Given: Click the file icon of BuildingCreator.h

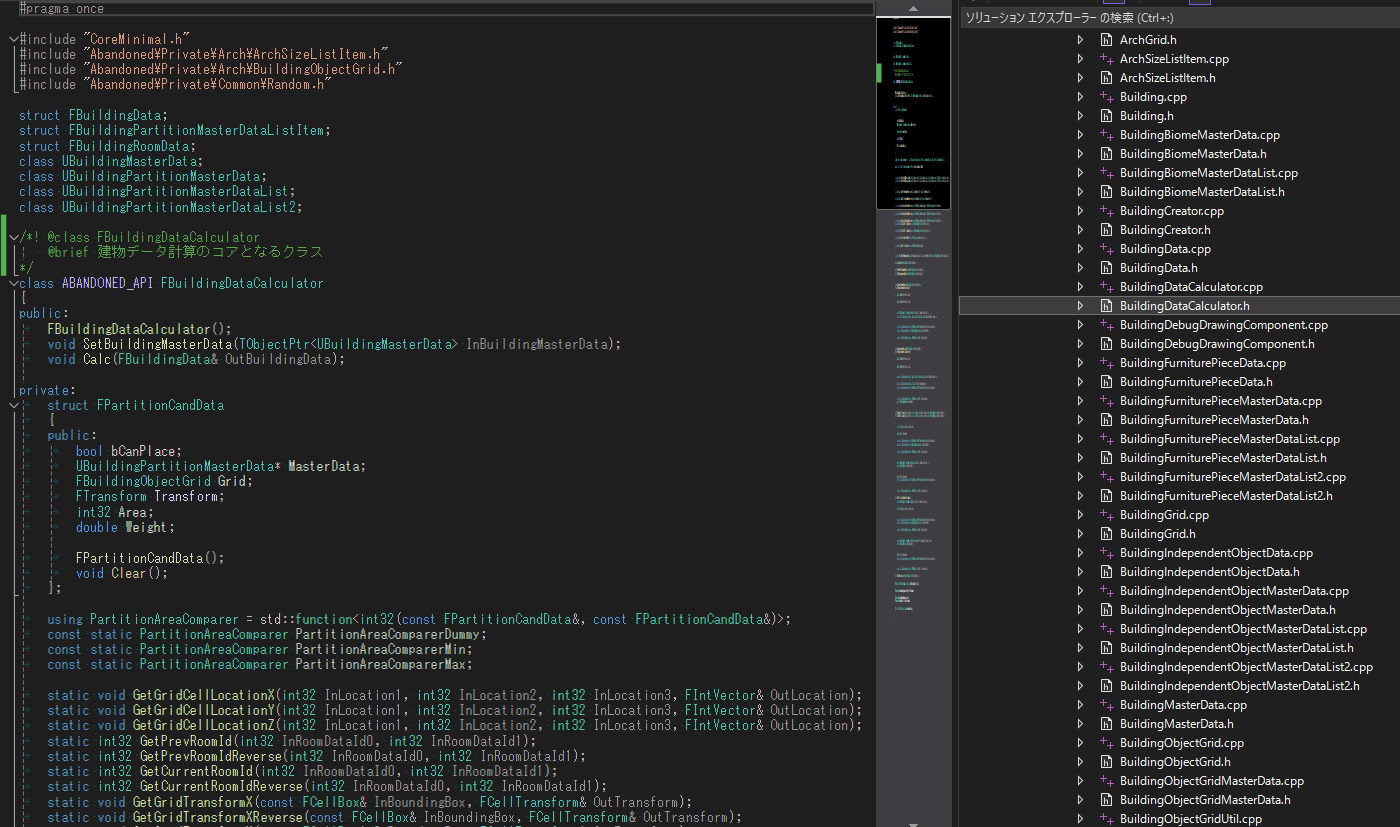Looking at the screenshot, I should (x=1106, y=229).
